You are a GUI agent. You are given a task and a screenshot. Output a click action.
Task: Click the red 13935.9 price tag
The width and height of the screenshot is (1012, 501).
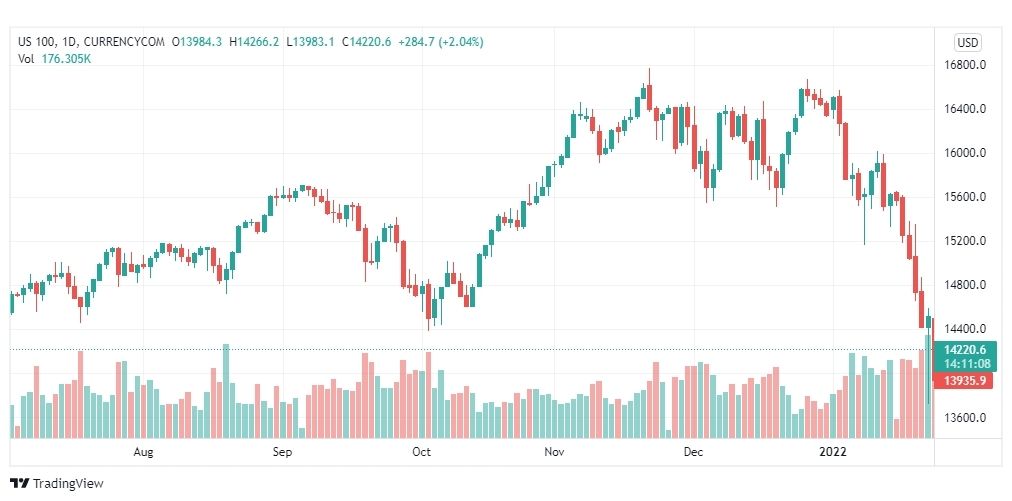pyautogui.click(x=963, y=381)
